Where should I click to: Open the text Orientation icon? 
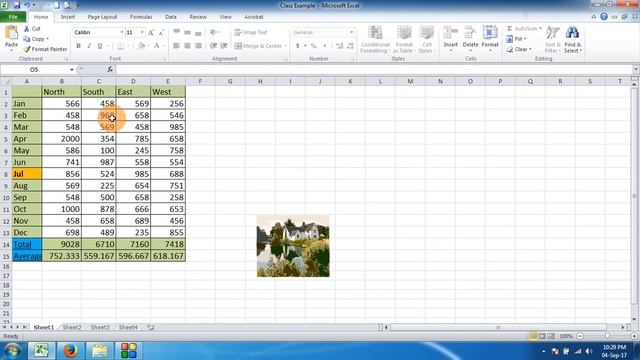click(213, 32)
